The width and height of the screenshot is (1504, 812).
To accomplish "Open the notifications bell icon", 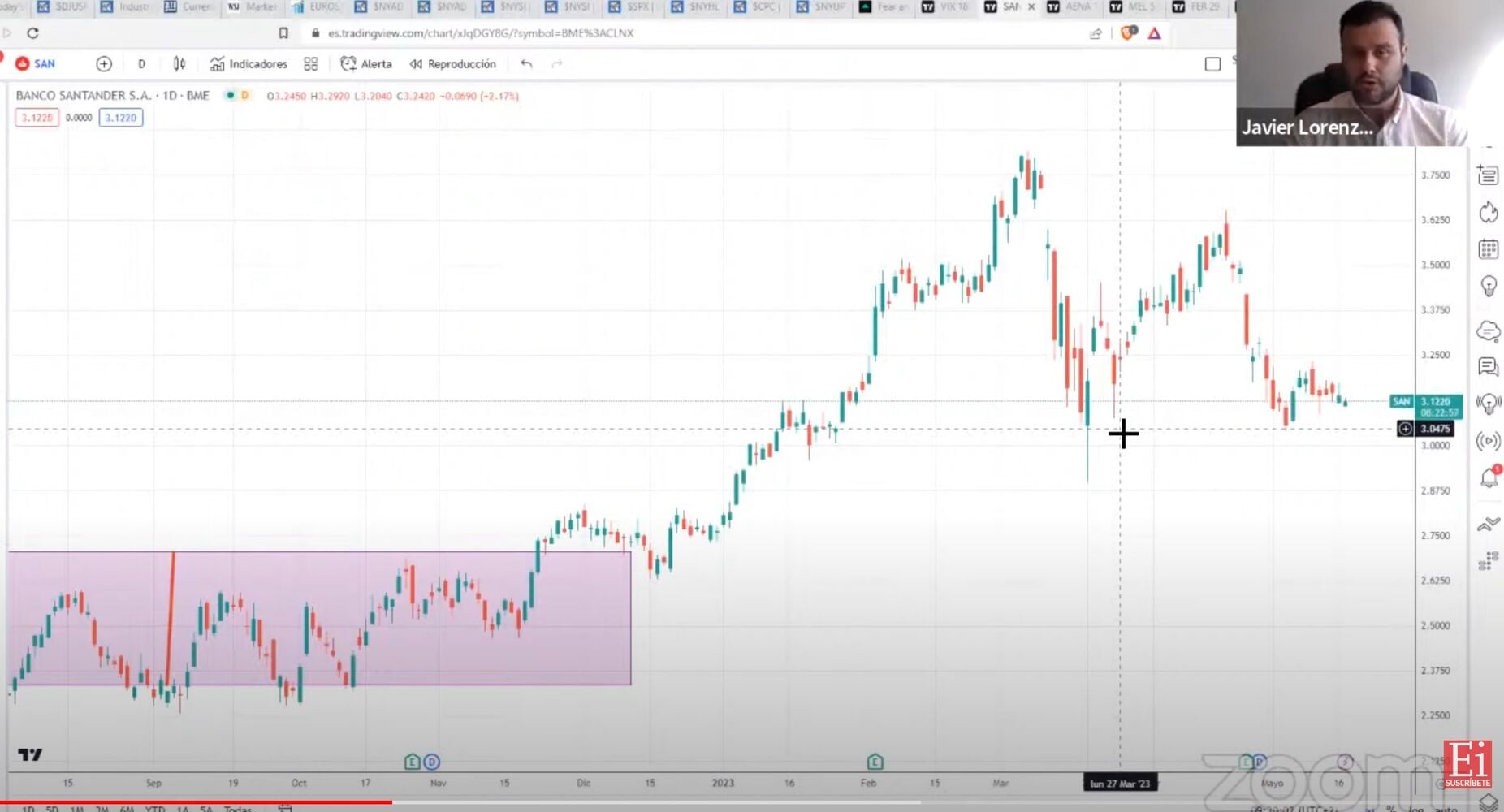I will click(x=1489, y=477).
